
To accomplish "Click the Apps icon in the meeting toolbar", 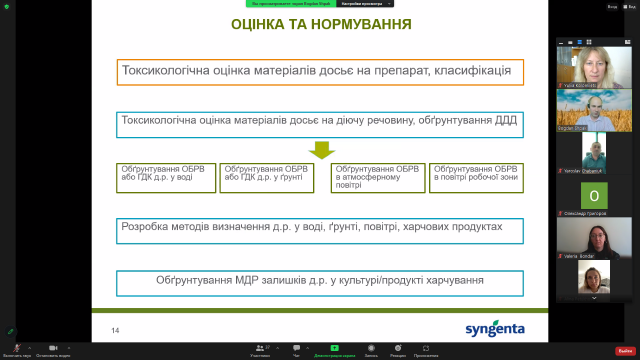I will coord(426,348).
